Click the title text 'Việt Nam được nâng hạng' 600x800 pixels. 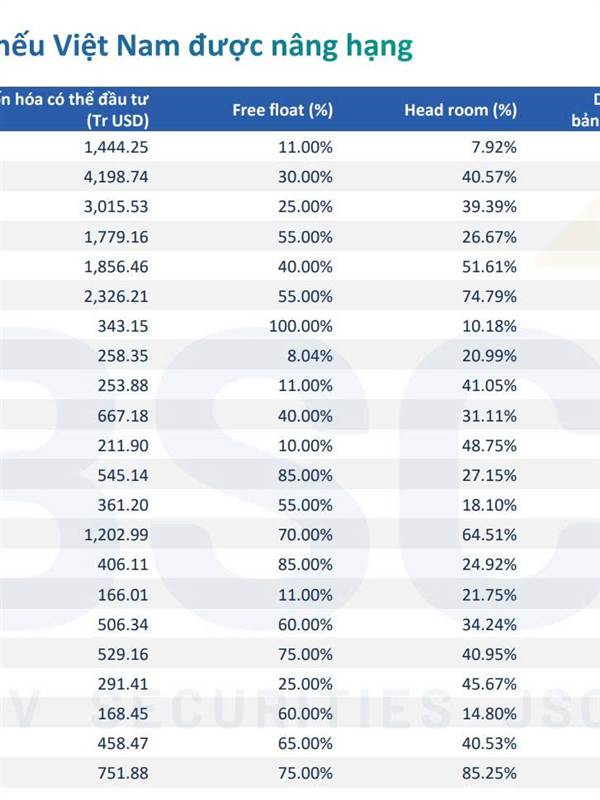(x=233, y=46)
